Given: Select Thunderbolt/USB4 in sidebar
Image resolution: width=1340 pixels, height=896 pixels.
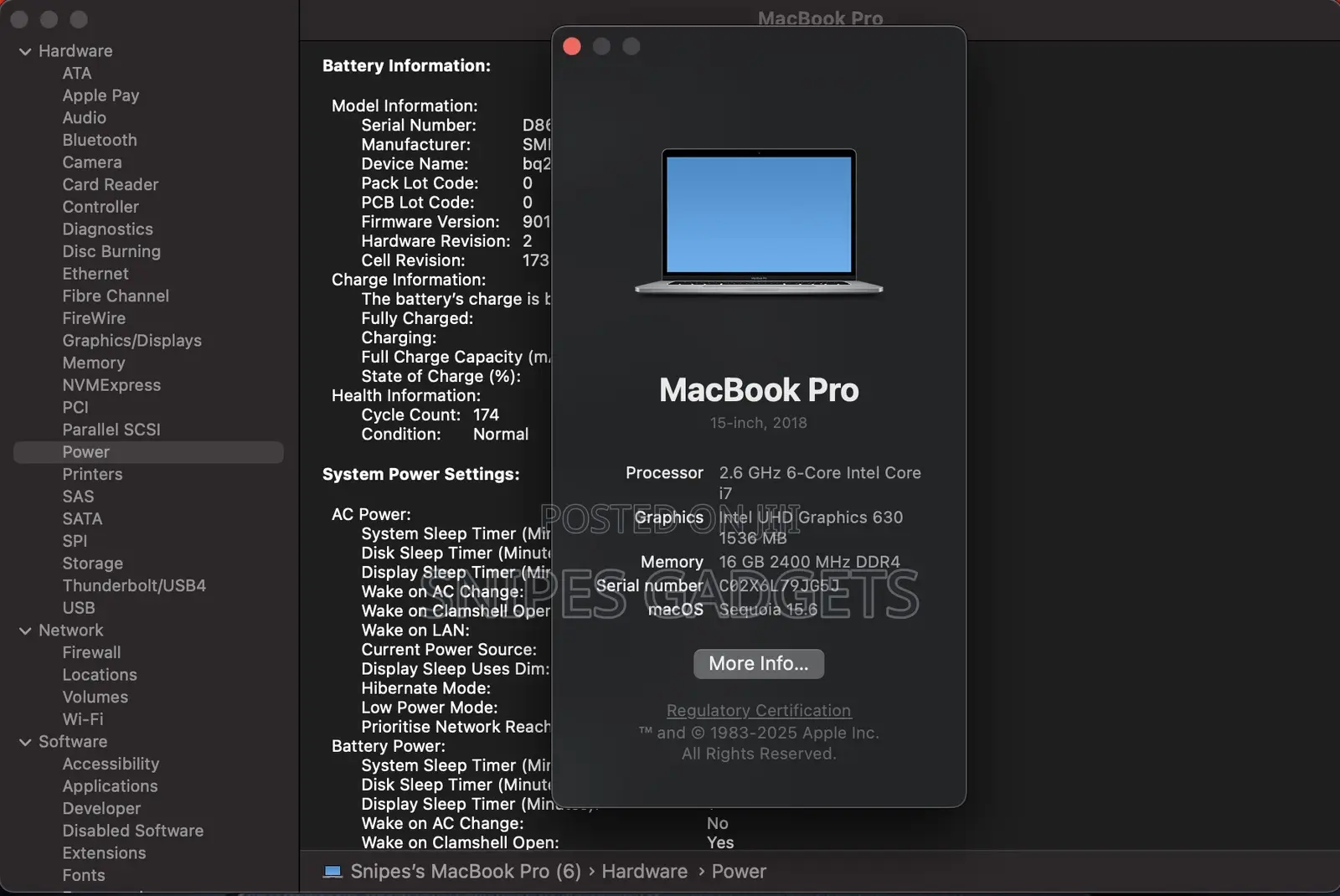Looking at the screenshot, I should (134, 585).
